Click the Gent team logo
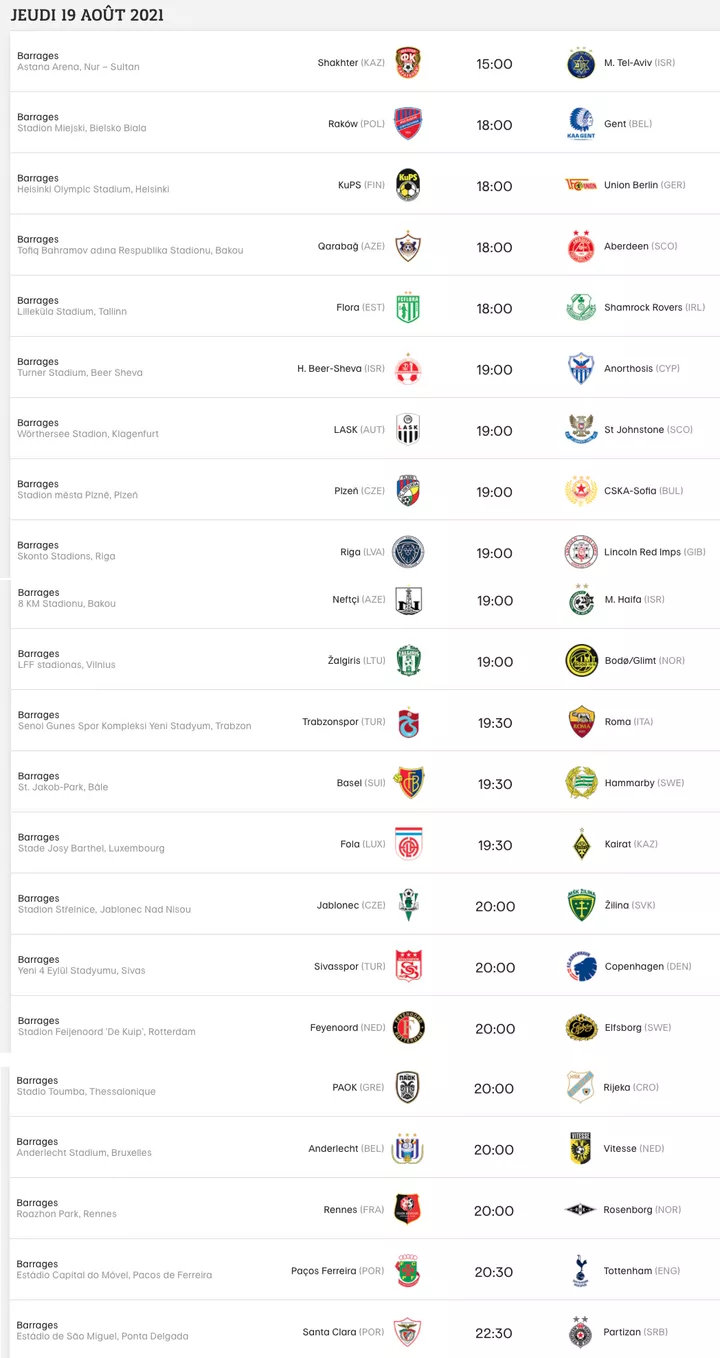Image resolution: width=720 pixels, height=1358 pixels. (581, 124)
